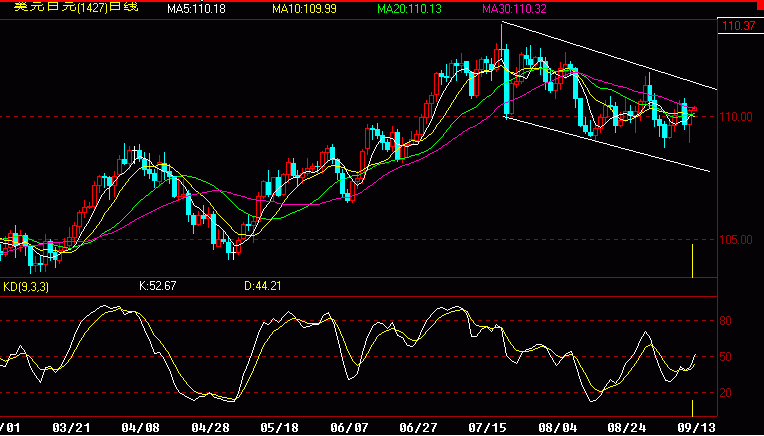Viewport: 764px width, 436px height.
Task: Click the 50 level KD axis label
Action: pyautogui.click(x=726, y=357)
